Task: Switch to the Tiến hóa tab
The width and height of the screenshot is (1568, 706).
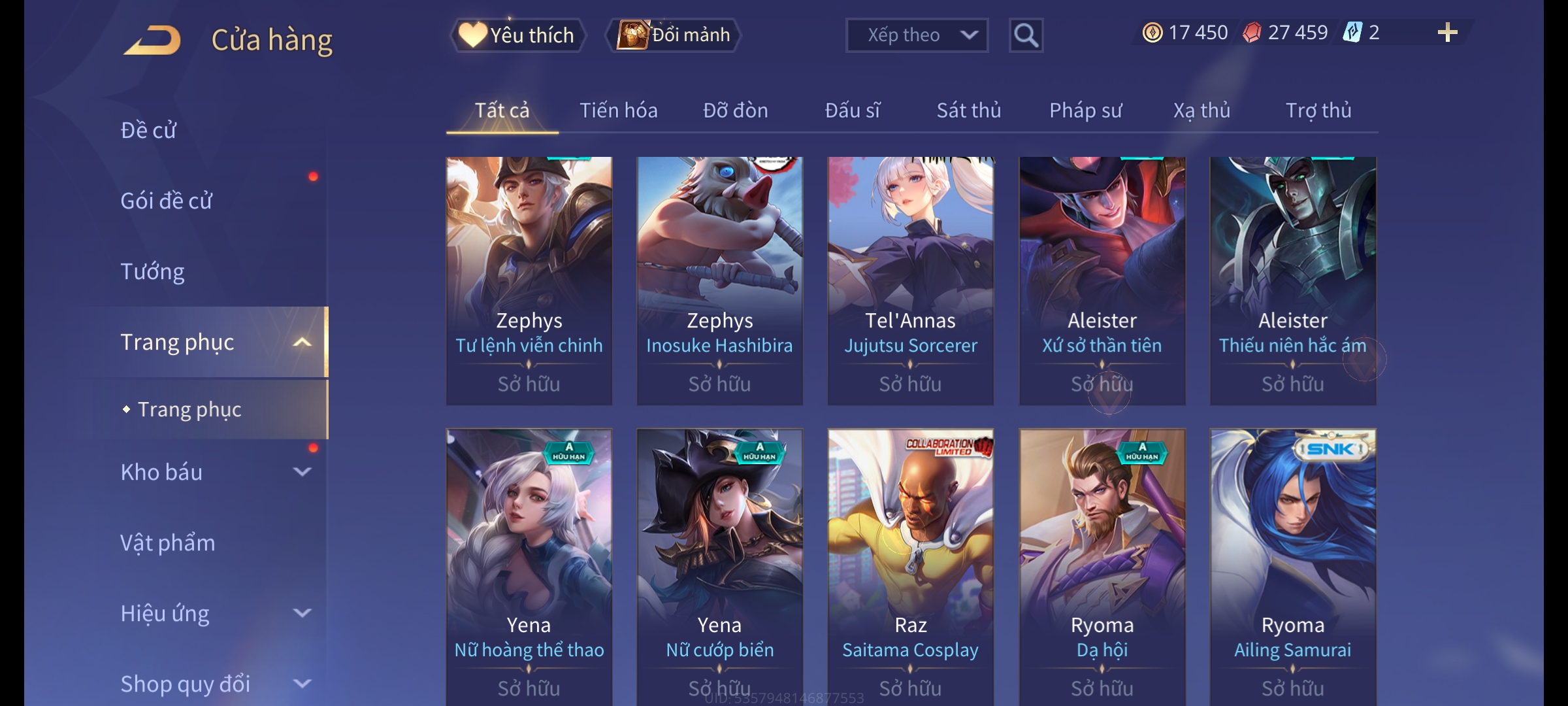Action: [x=619, y=110]
